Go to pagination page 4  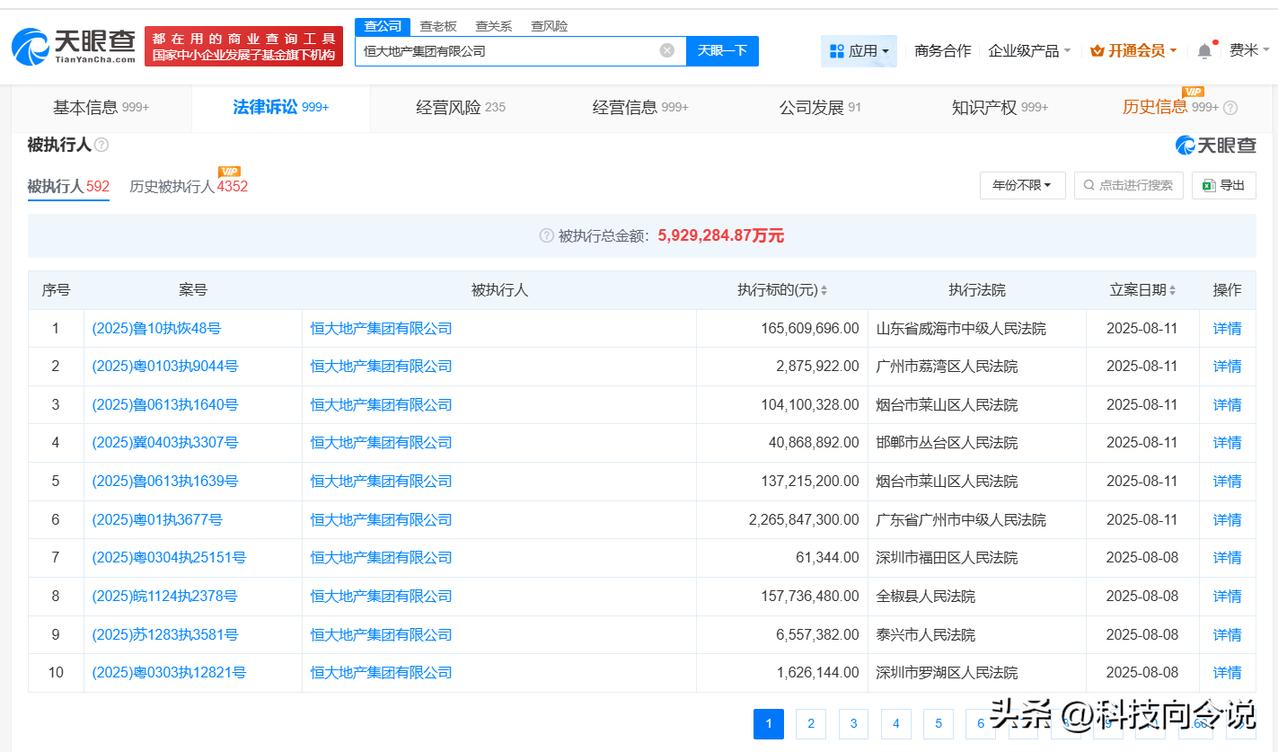pyautogui.click(x=895, y=724)
